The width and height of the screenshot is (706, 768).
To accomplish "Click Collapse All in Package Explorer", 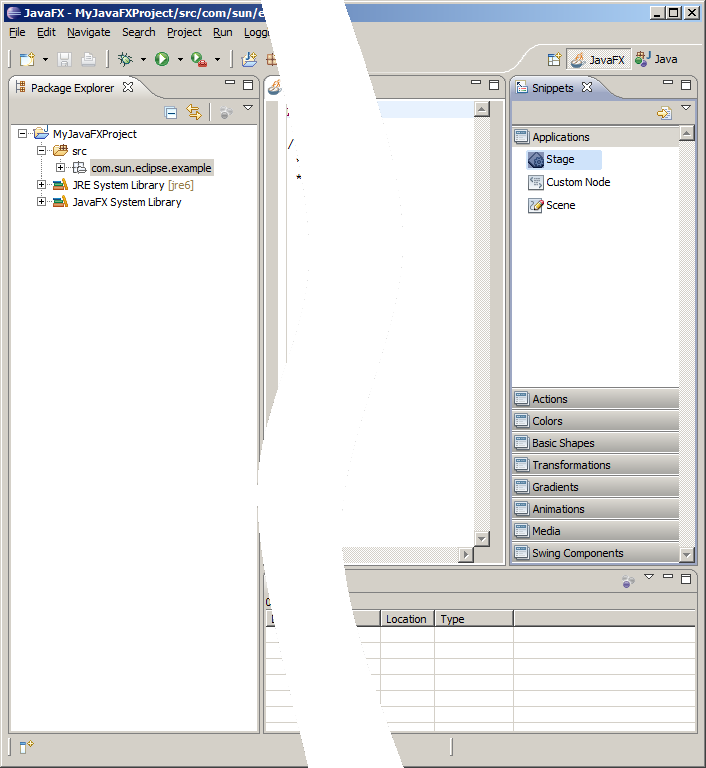I will 171,113.
